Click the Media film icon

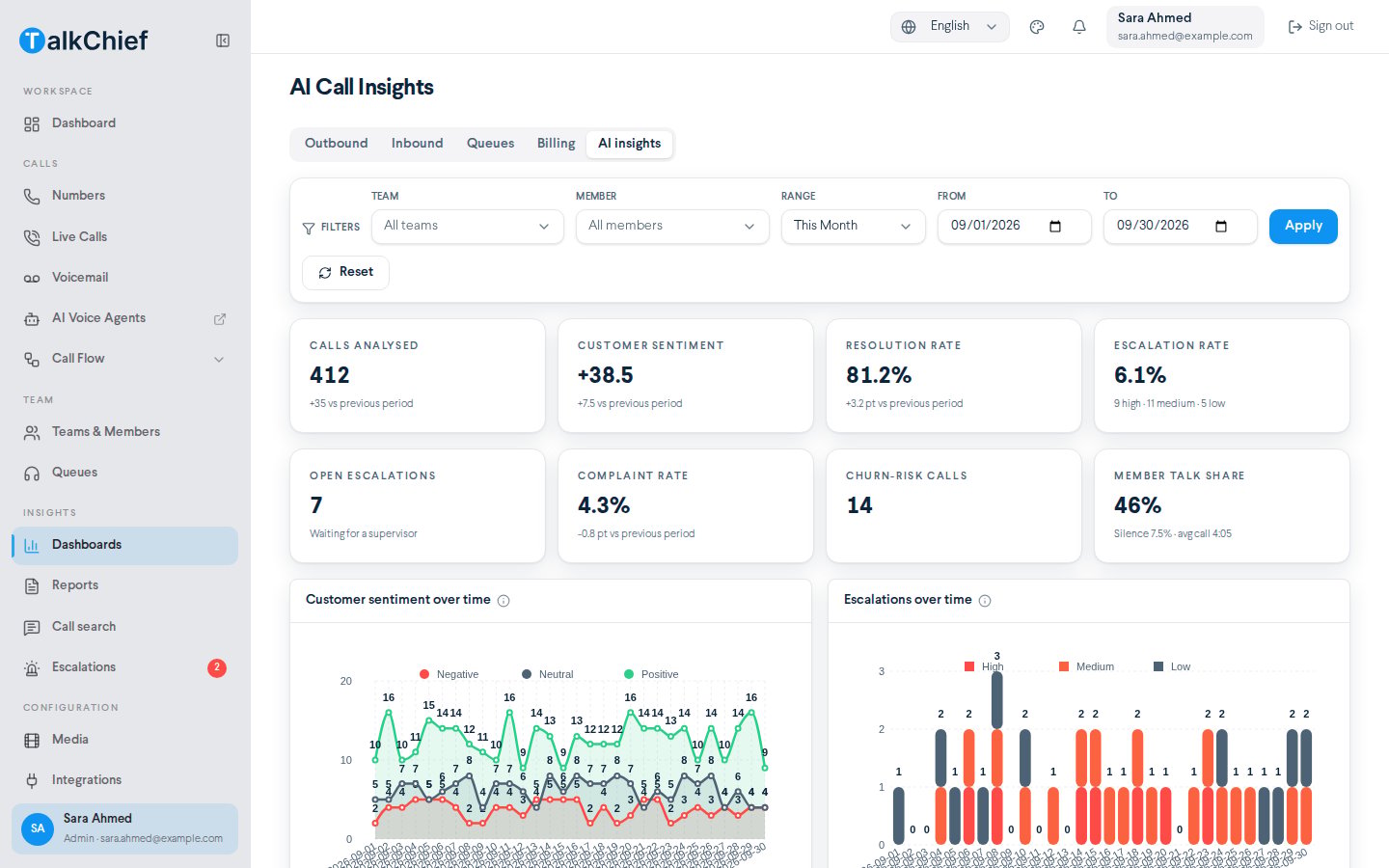(x=32, y=741)
